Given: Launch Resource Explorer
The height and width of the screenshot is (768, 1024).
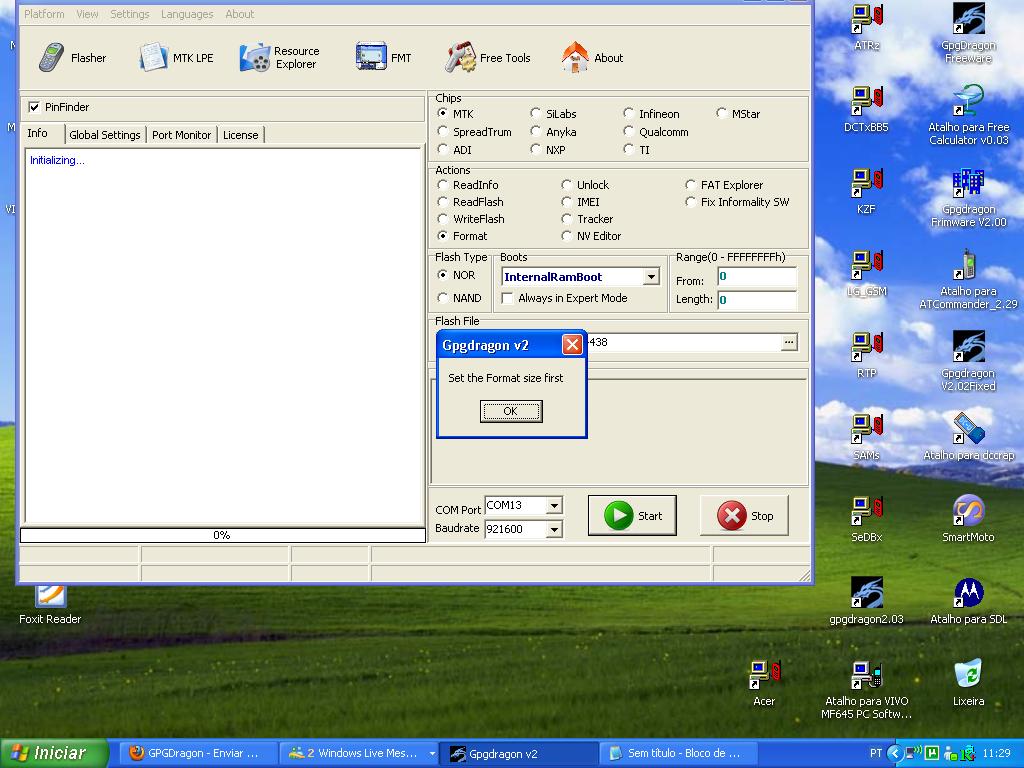Looking at the screenshot, I should (x=280, y=57).
